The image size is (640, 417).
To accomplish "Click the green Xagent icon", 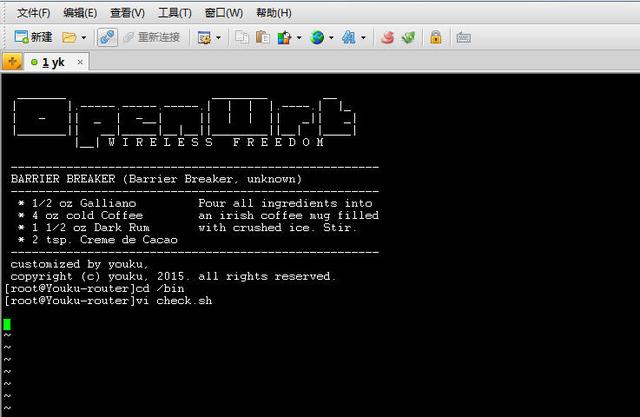I will pyautogui.click(x=409, y=38).
